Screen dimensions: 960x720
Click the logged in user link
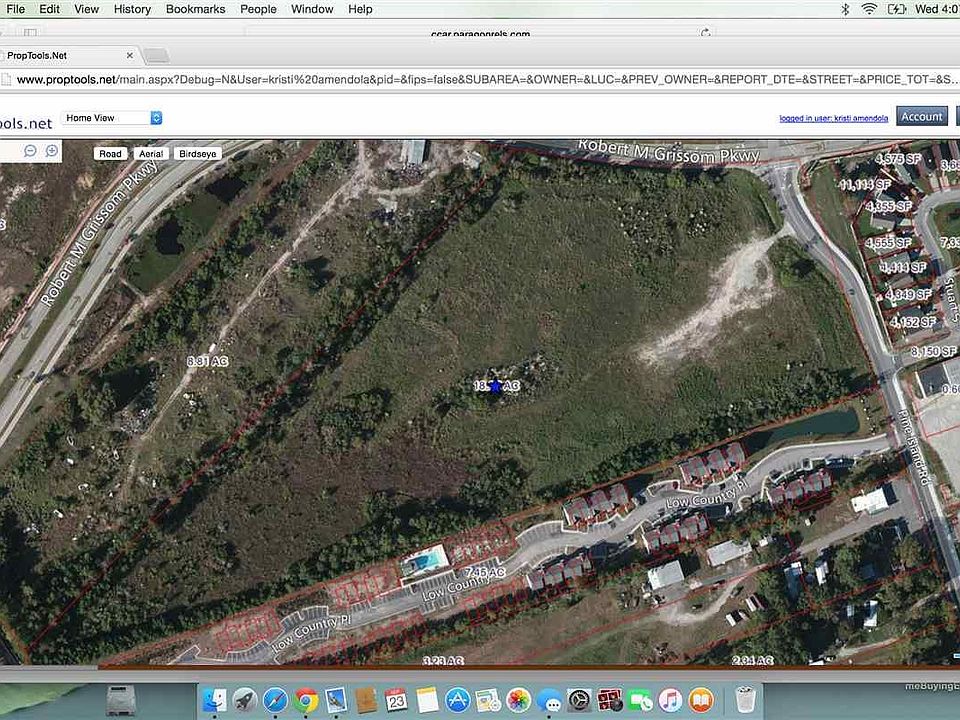(833, 118)
